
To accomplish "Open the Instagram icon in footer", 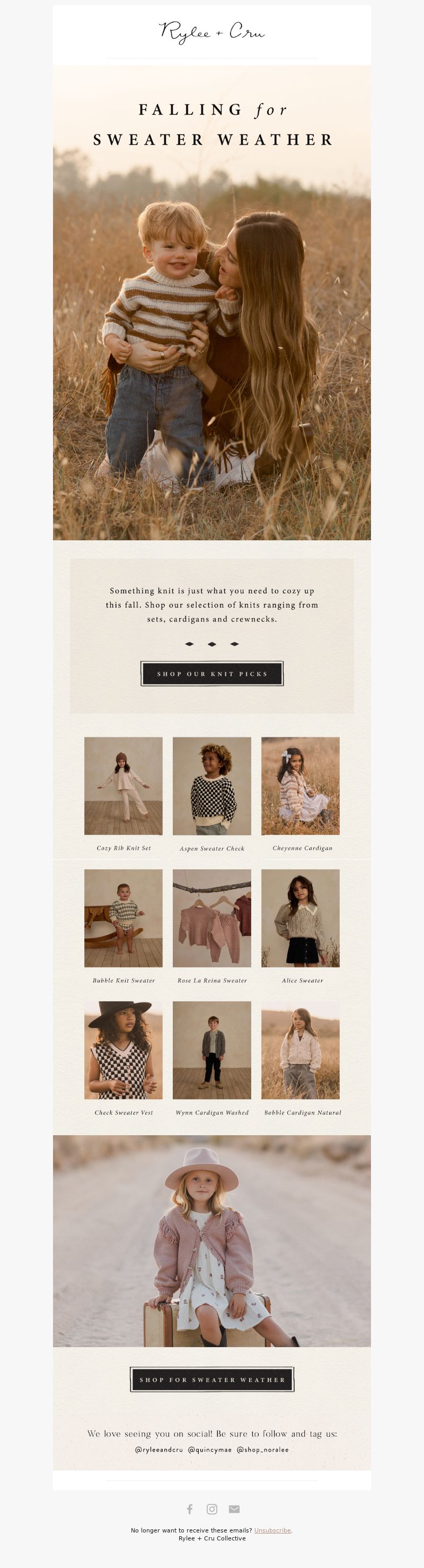I will coord(212,1508).
